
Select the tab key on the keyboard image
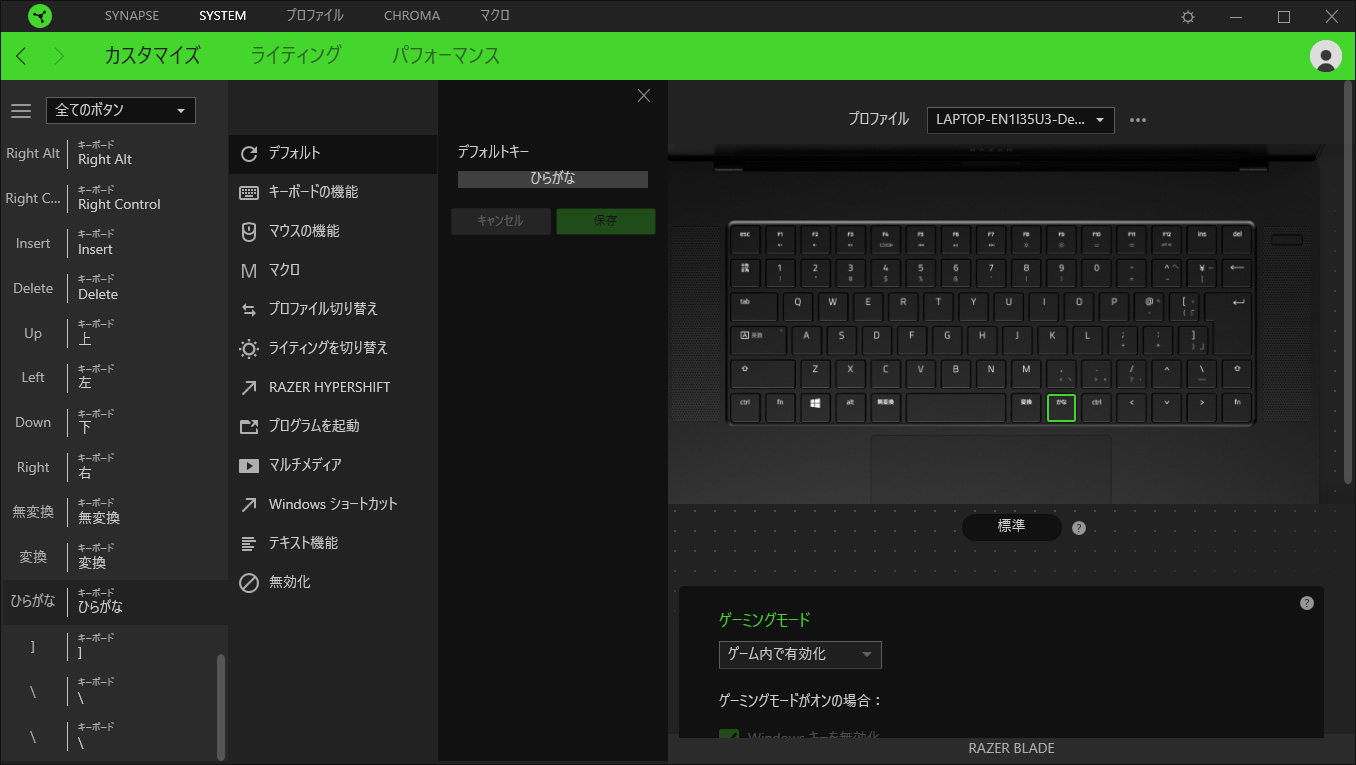coord(754,306)
